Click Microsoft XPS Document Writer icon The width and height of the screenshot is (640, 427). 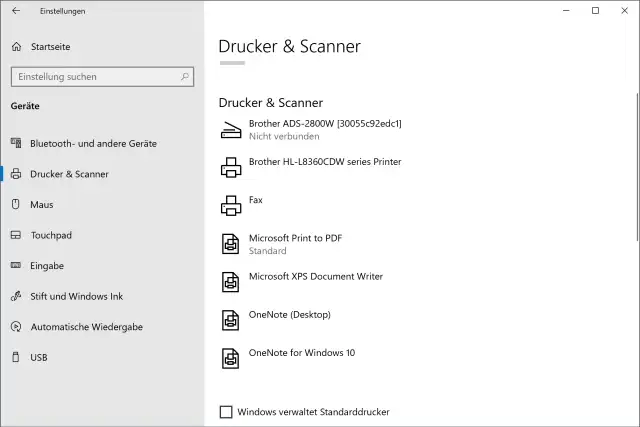click(x=231, y=281)
